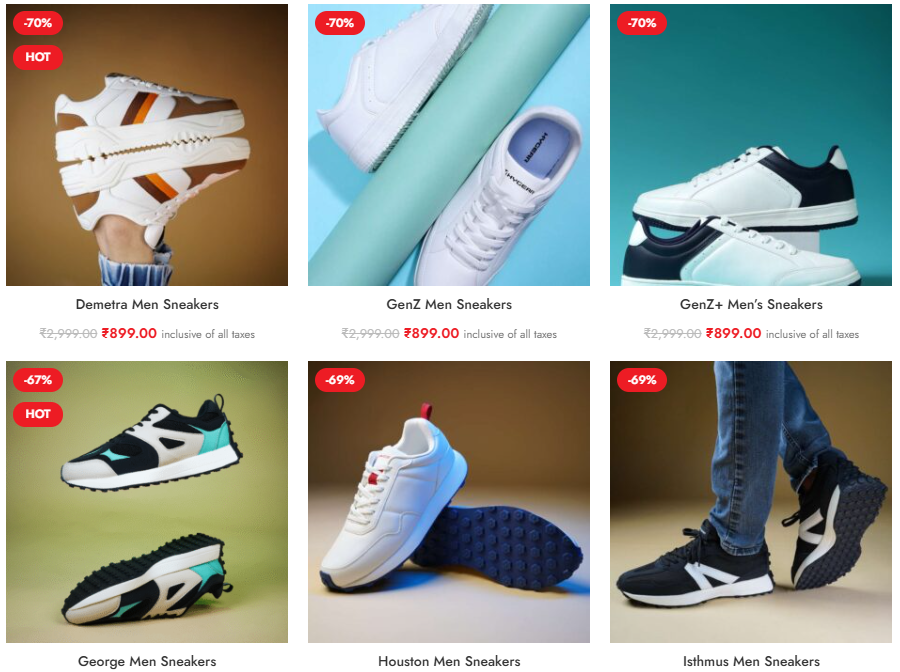
Task: Click the Houston Men Sneakers title link
Action: pos(449,661)
